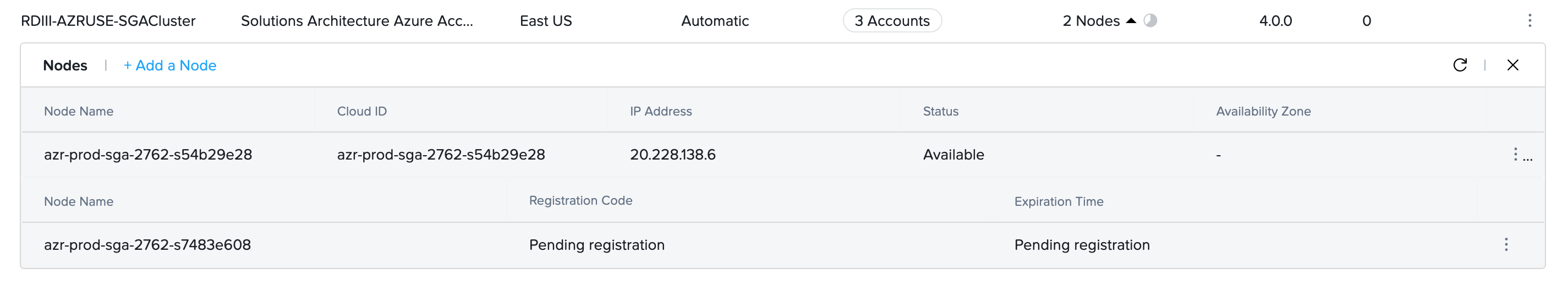This screenshot has height=290, width=1568.
Task: Click the Status column header
Action: tap(940, 111)
